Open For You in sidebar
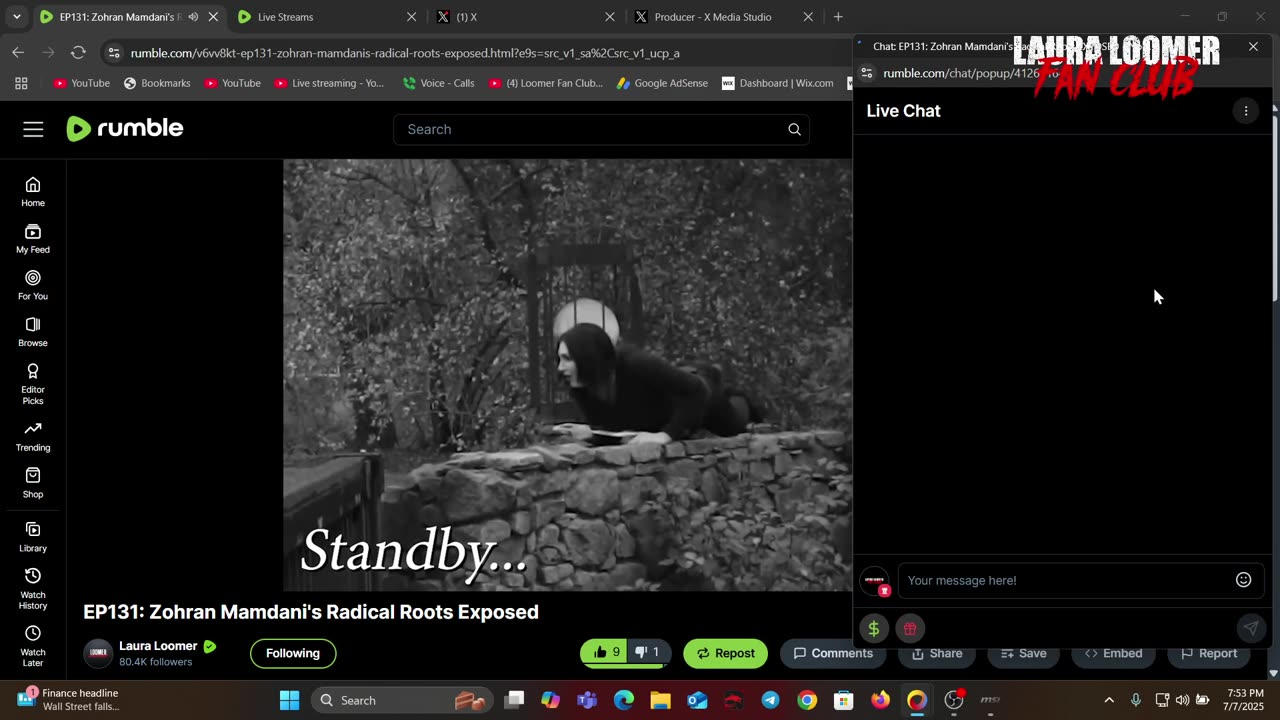 coord(33,285)
